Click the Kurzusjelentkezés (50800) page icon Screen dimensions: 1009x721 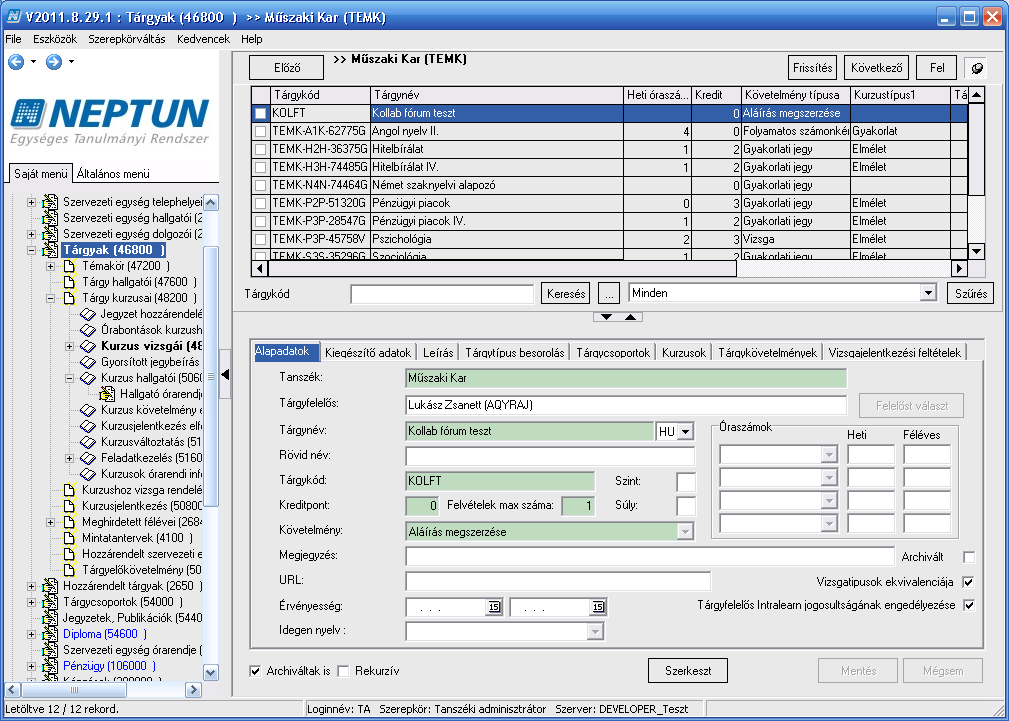click(x=69, y=506)
